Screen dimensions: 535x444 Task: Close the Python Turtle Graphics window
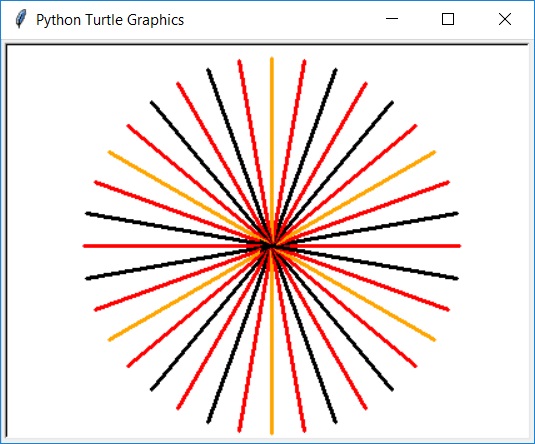point(505,19)
